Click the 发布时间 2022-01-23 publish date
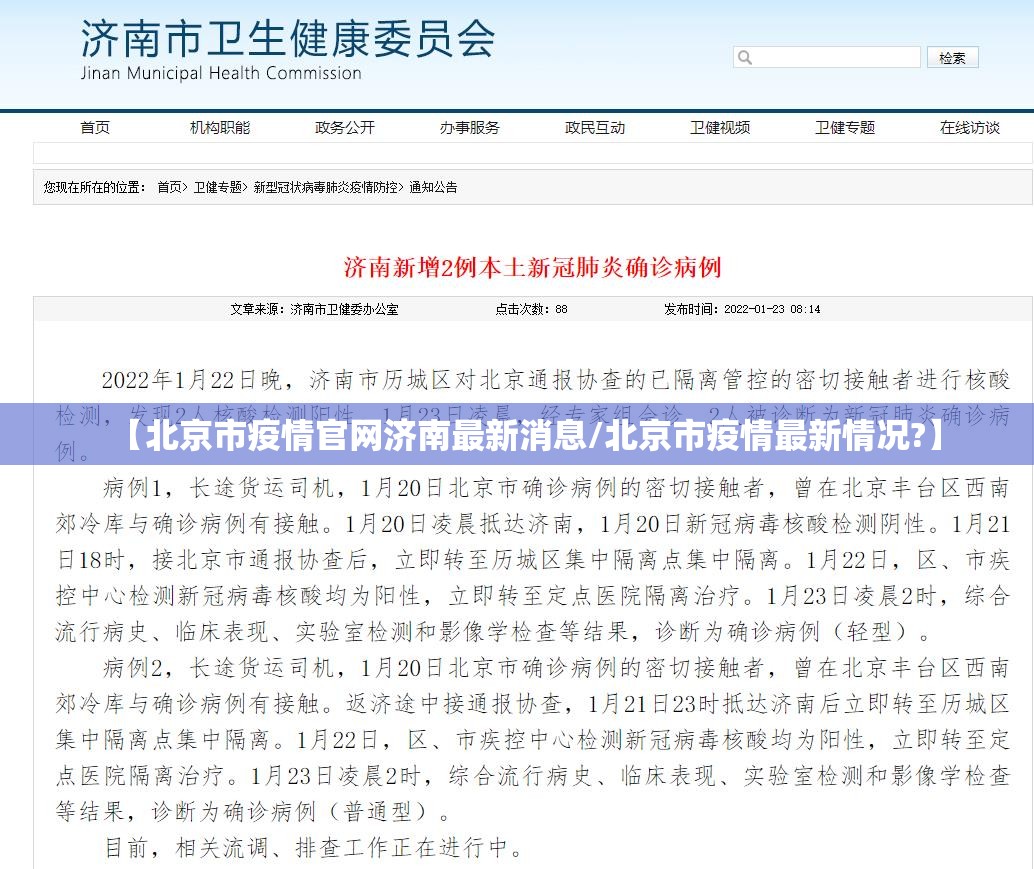This screenshot has height=869, width=1034. tap(742, 309)
